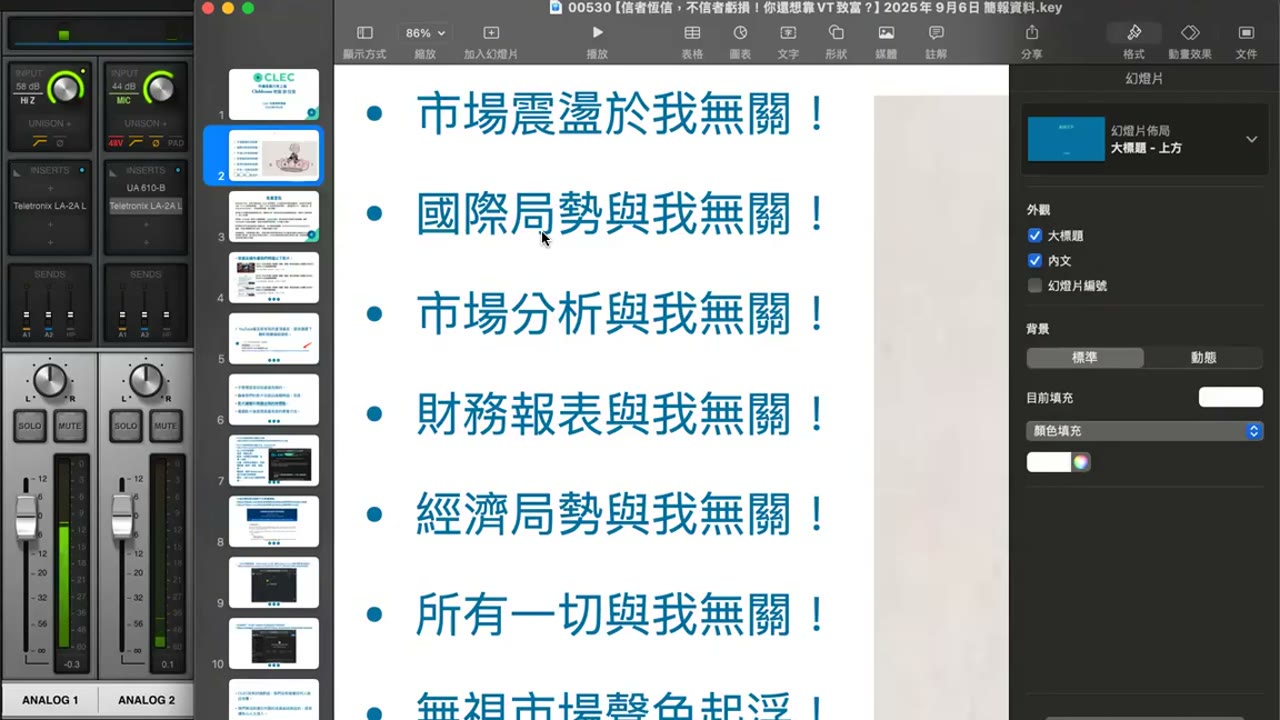
Task: Solo the Analog 1 channel
Action: pos(30,426)
